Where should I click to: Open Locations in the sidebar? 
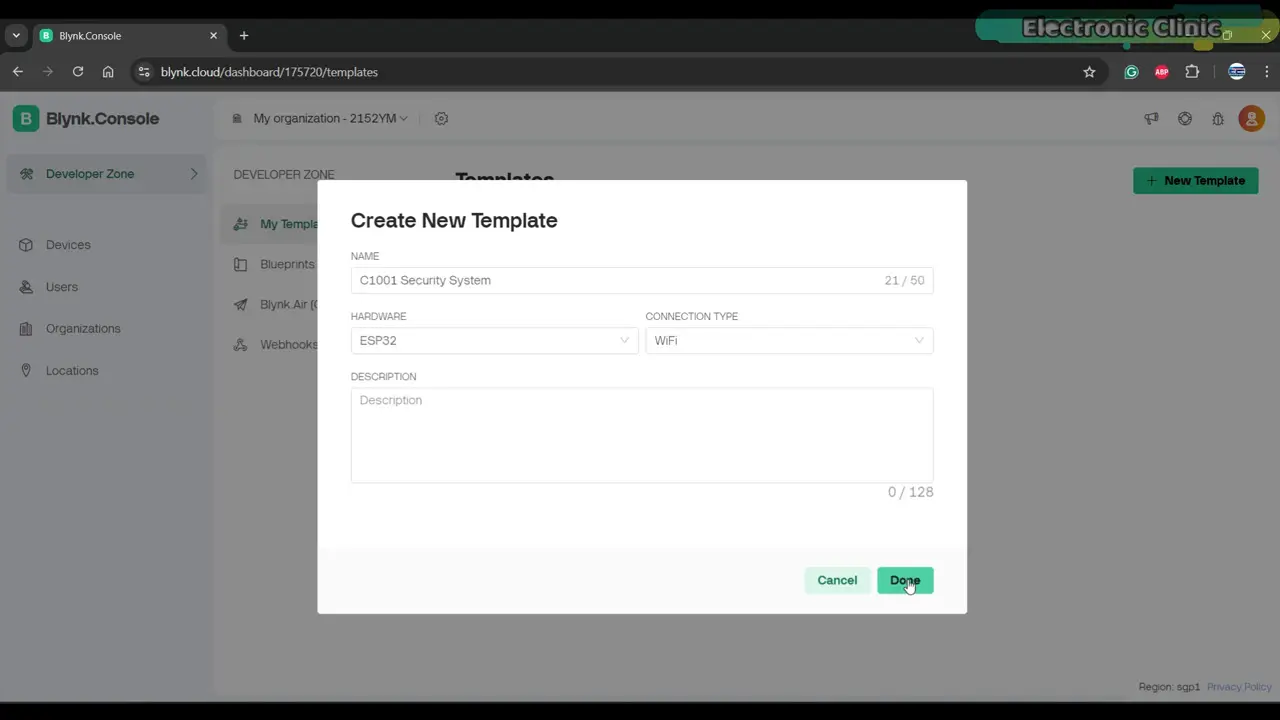pos(72,371)
